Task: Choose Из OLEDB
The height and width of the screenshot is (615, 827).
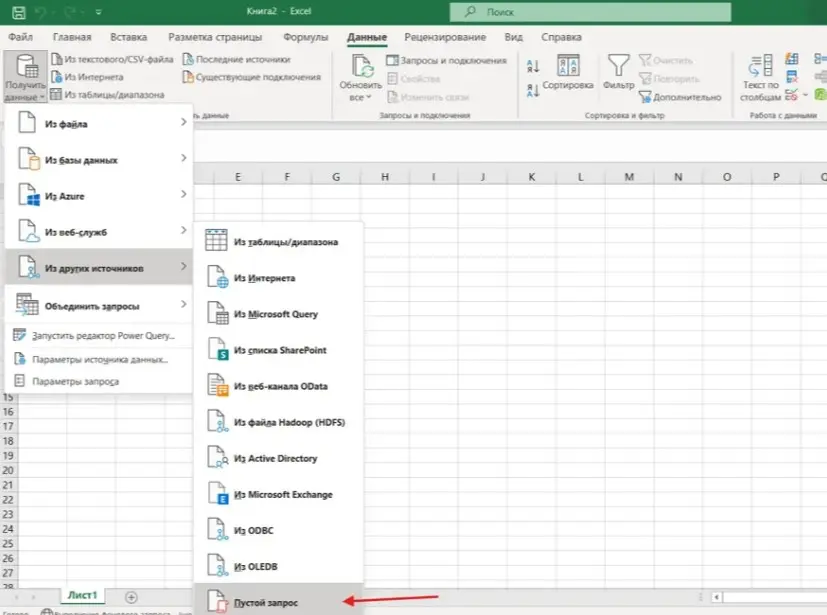Action: click(x=278, y=566)
